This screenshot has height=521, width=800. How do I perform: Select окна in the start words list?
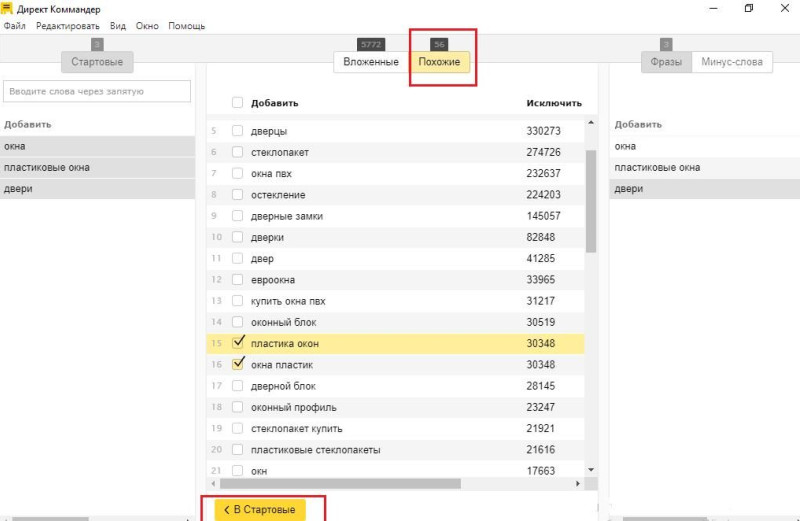click(x=97, y=146)
